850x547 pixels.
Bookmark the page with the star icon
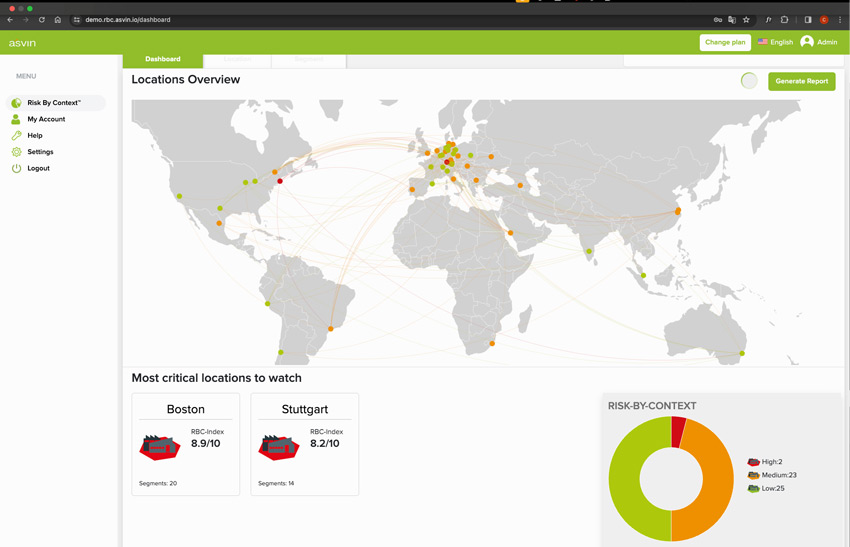[746, 19]
